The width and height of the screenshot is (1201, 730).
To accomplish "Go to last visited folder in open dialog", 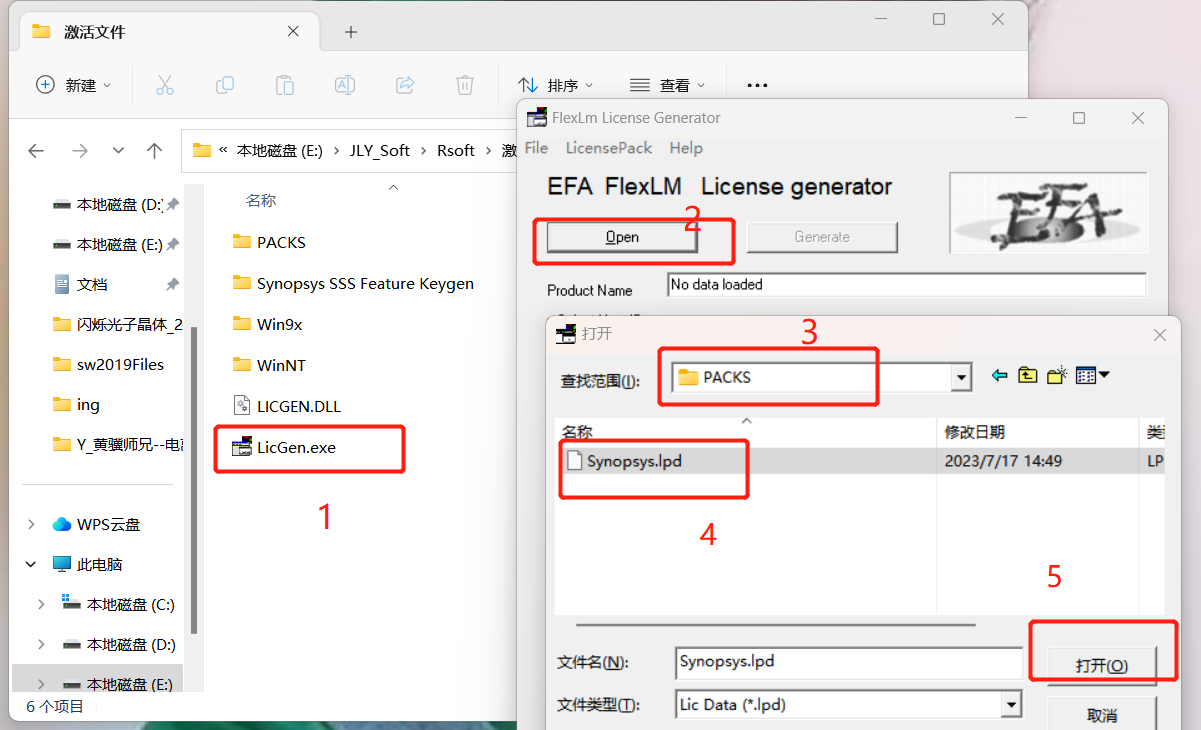I will pyautogui.click(x=999, y=376).
